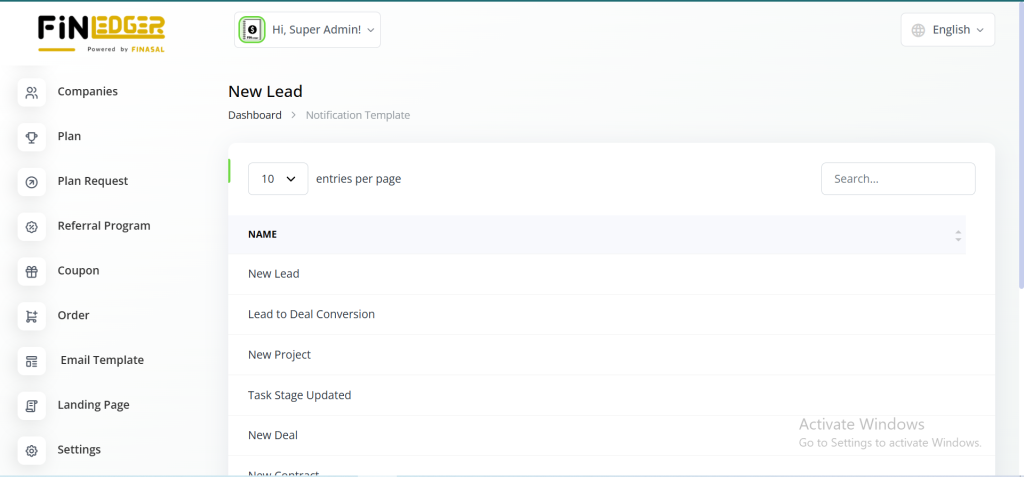Click the Coupon gift icon
Viewport: 1024px width, 477px height.
(x=32, y=271)
